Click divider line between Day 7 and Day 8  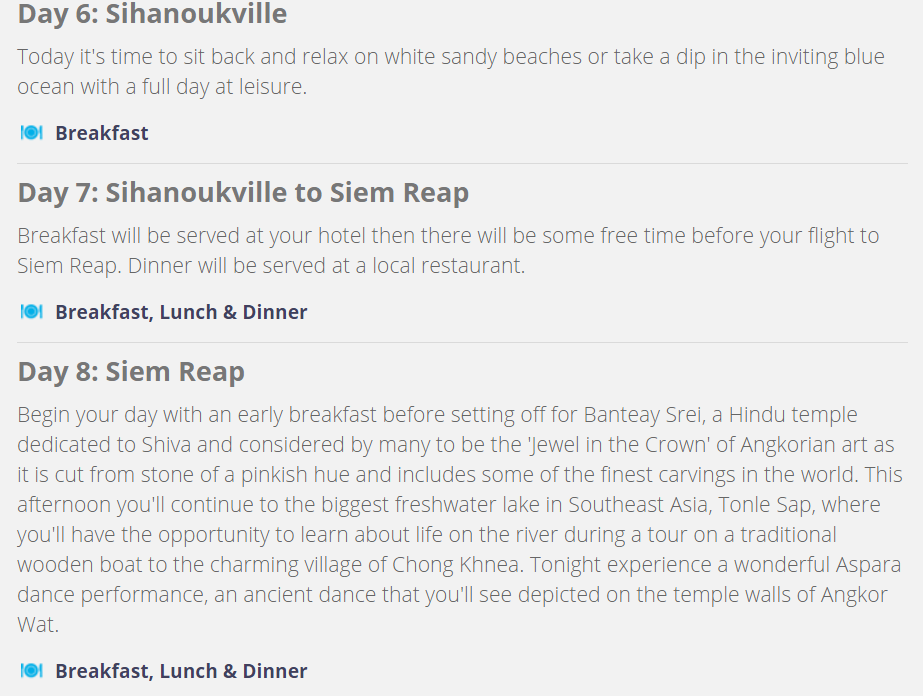coord(462,342)
